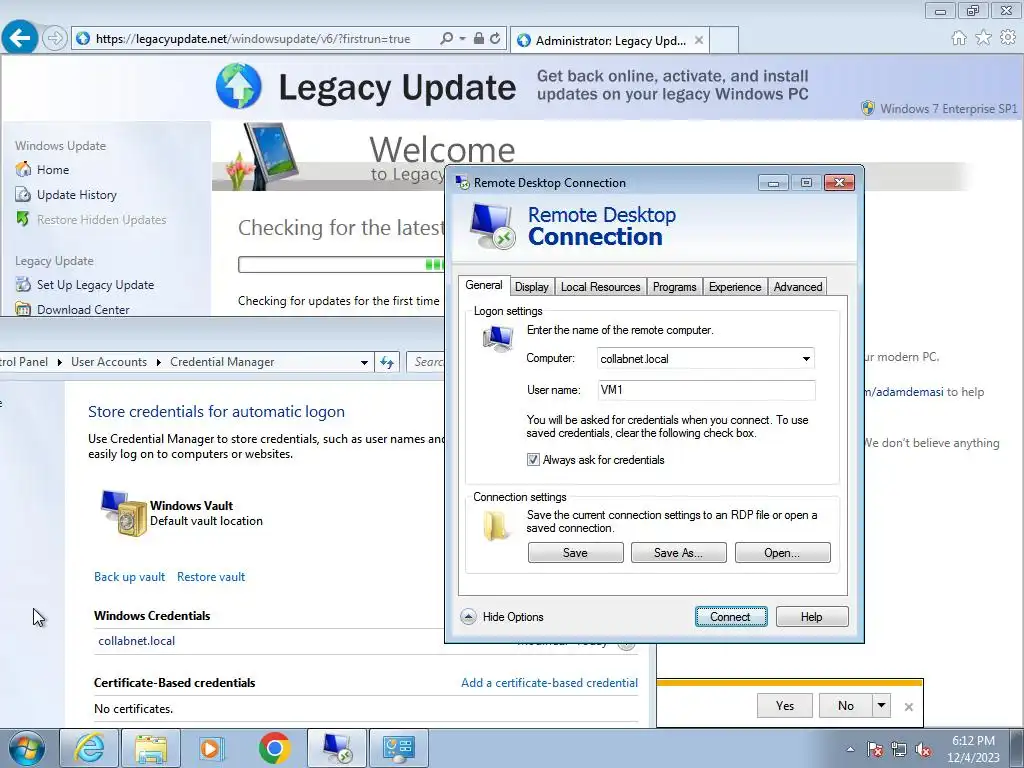Click the Update History sidebar icon
The width and height of the screenshot is (1024, 768).
(23, 195)
